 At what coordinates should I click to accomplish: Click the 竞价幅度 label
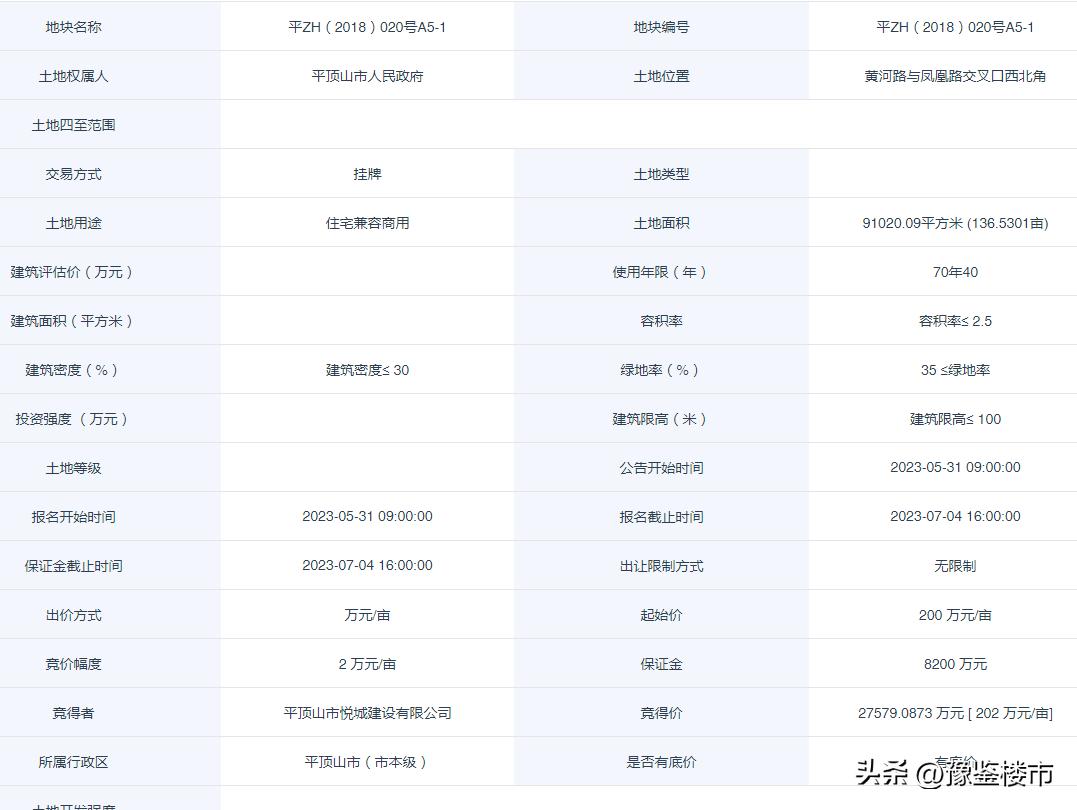tap(73, 664)
